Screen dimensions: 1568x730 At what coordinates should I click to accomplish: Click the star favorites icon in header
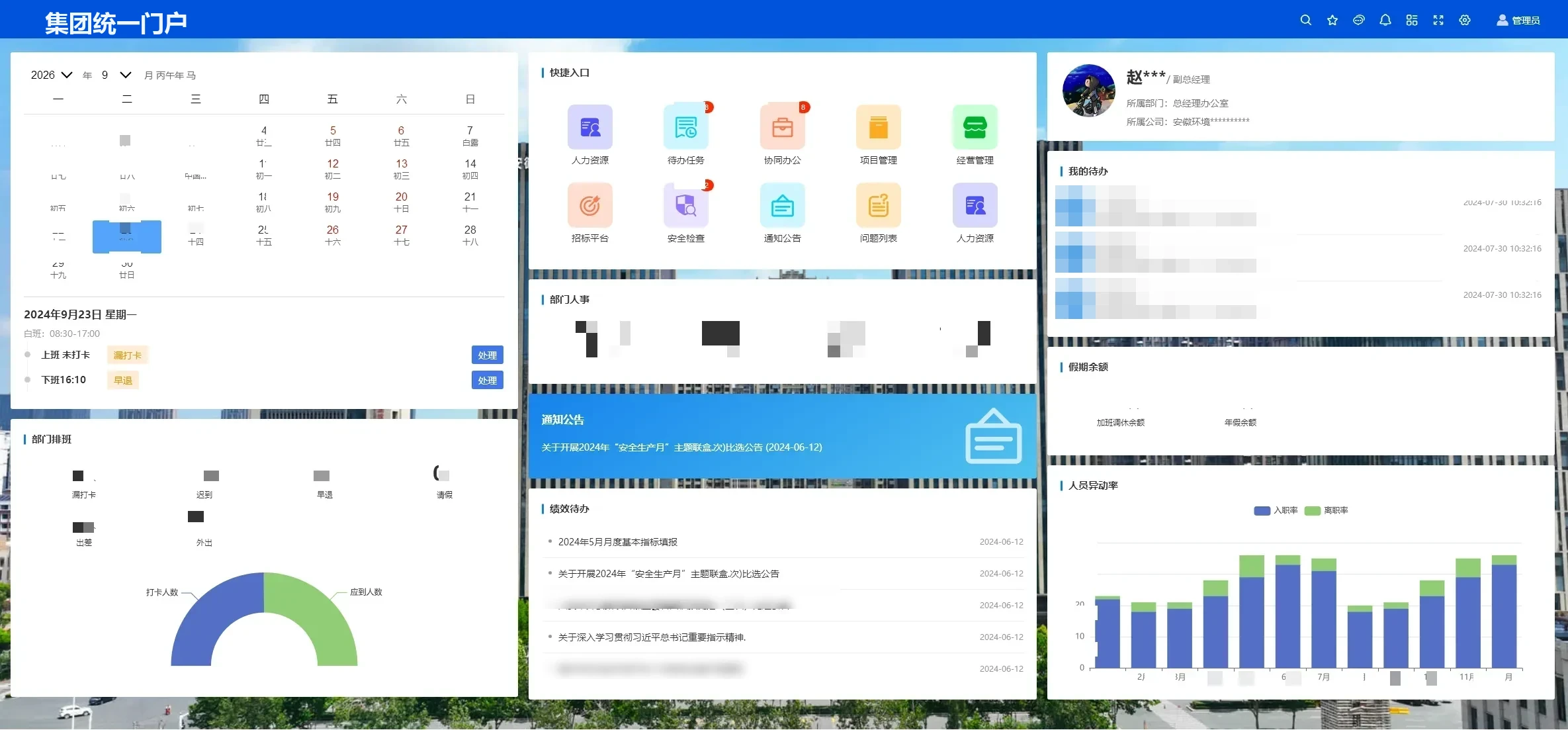click(x=1332, y=20)
